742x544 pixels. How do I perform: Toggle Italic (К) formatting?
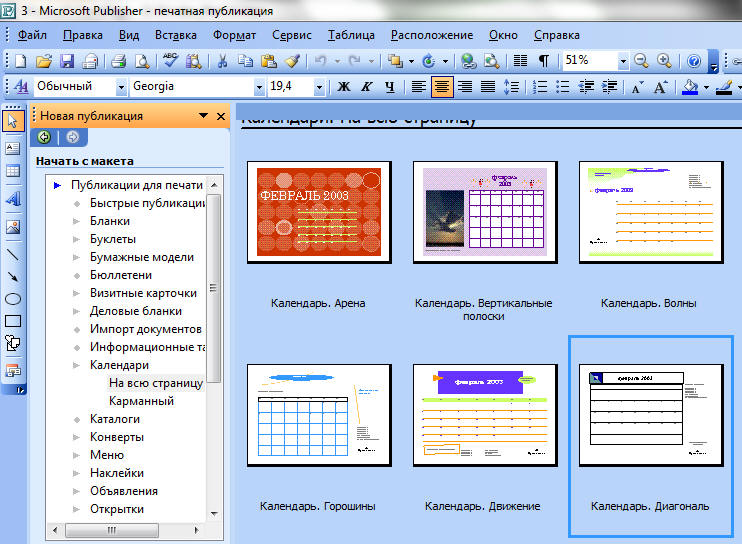pyautogui.click(x=367, y=87)
